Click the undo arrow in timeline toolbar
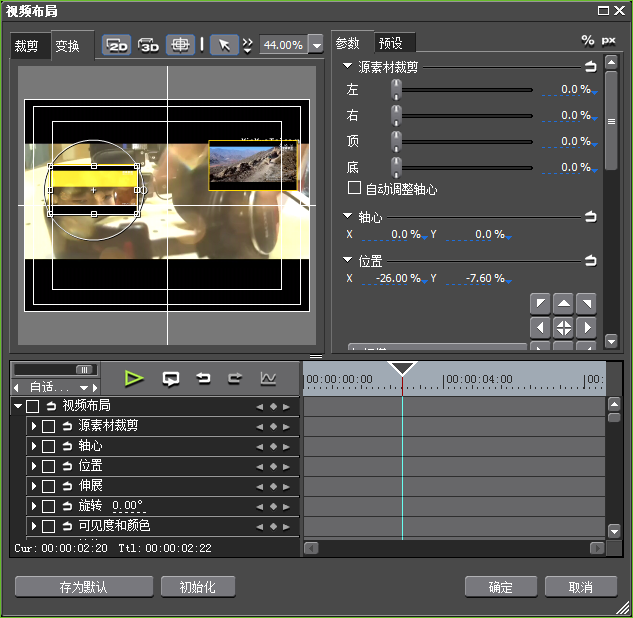The height and width of the screenshot is (618, 633). [203, 378]
